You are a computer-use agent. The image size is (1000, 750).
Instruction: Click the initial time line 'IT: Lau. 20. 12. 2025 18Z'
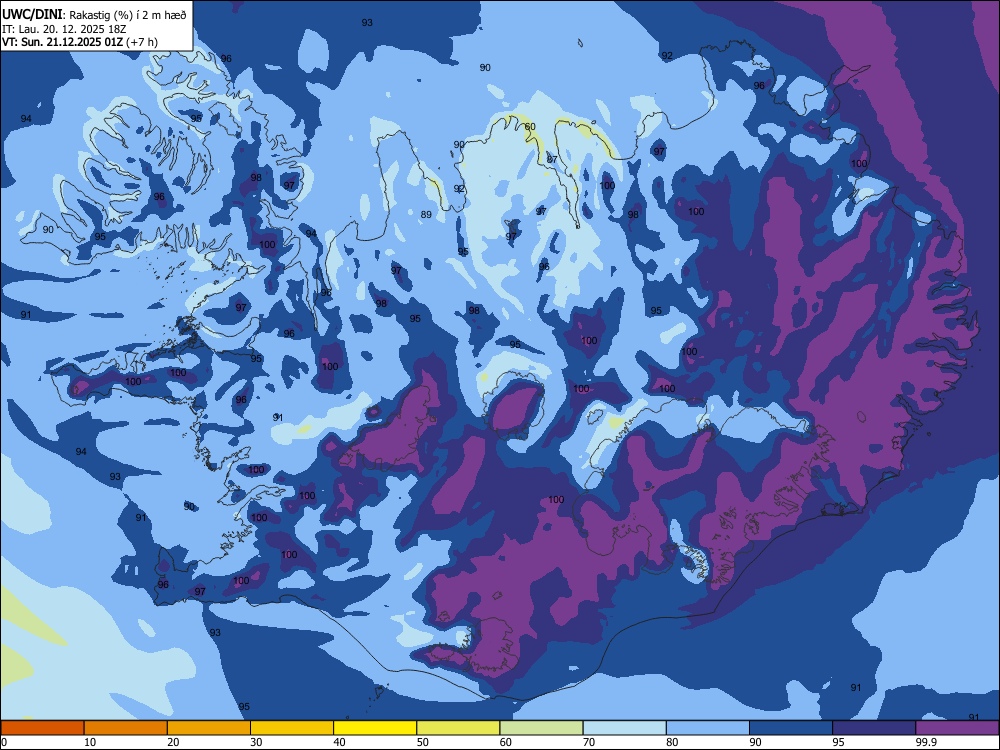coord(64,29)
